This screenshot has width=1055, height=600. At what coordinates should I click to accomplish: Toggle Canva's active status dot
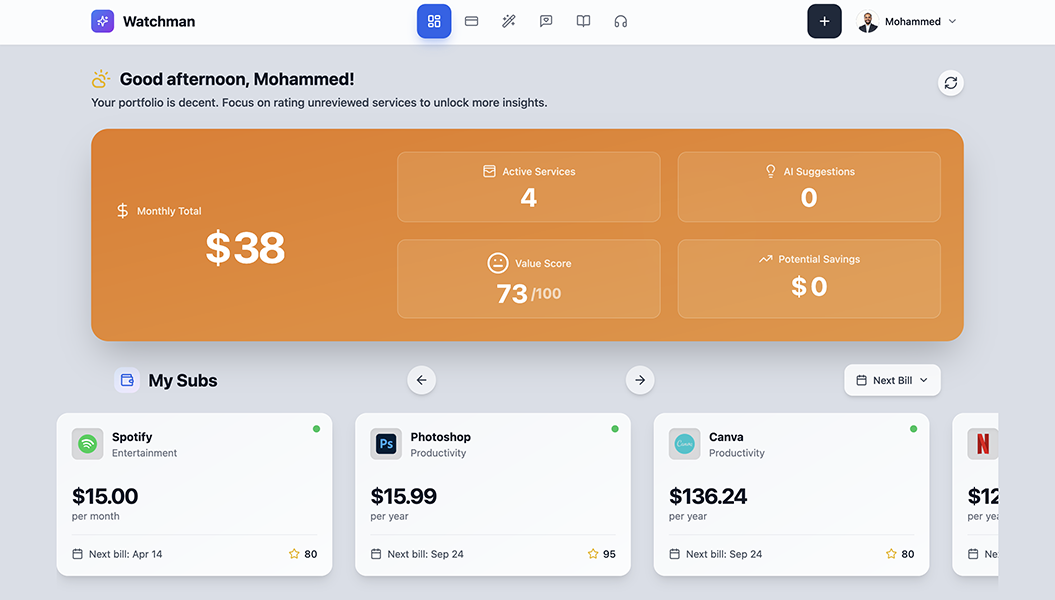[912, 428]
